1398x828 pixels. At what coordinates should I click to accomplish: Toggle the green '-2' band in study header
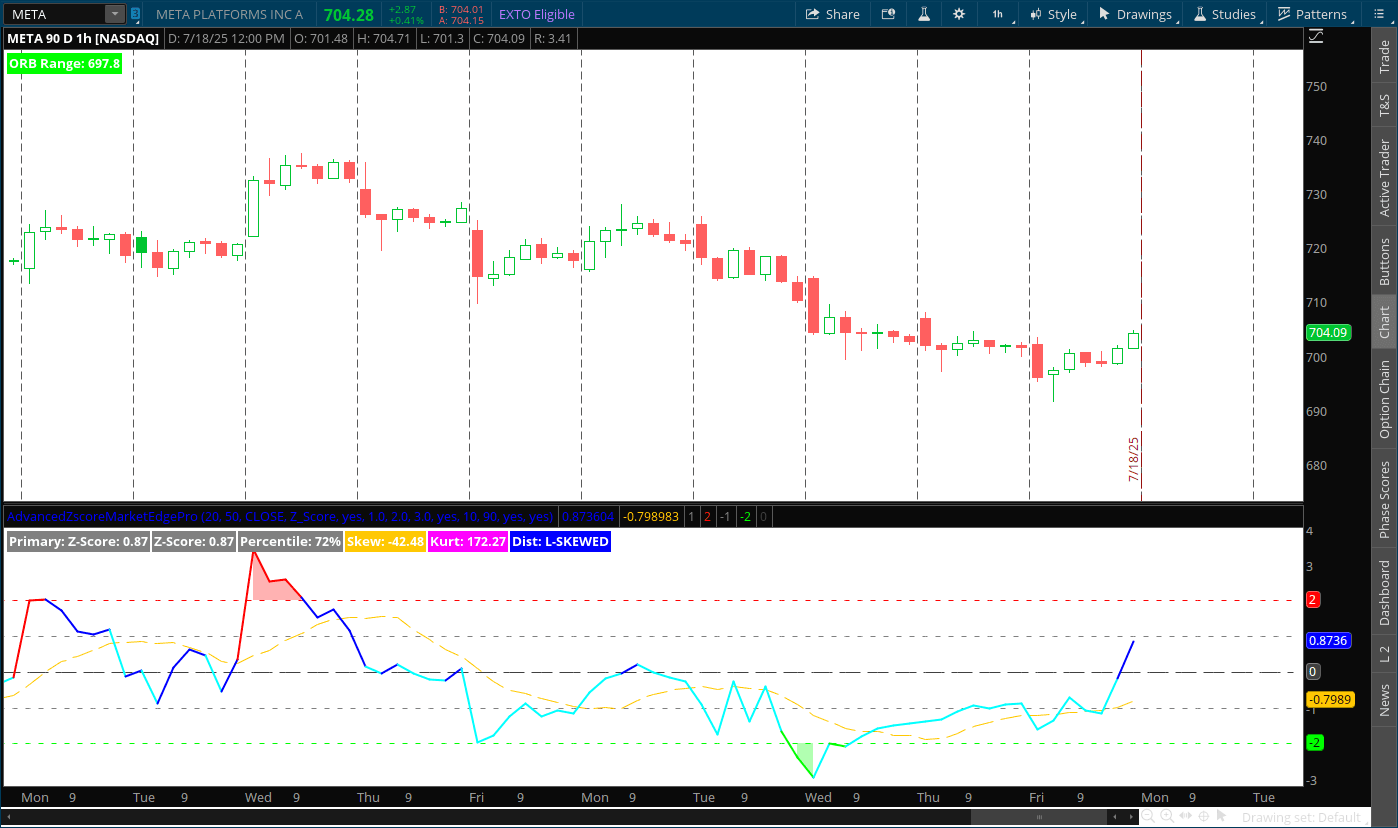pyautogui.click(x=745, y=516)
